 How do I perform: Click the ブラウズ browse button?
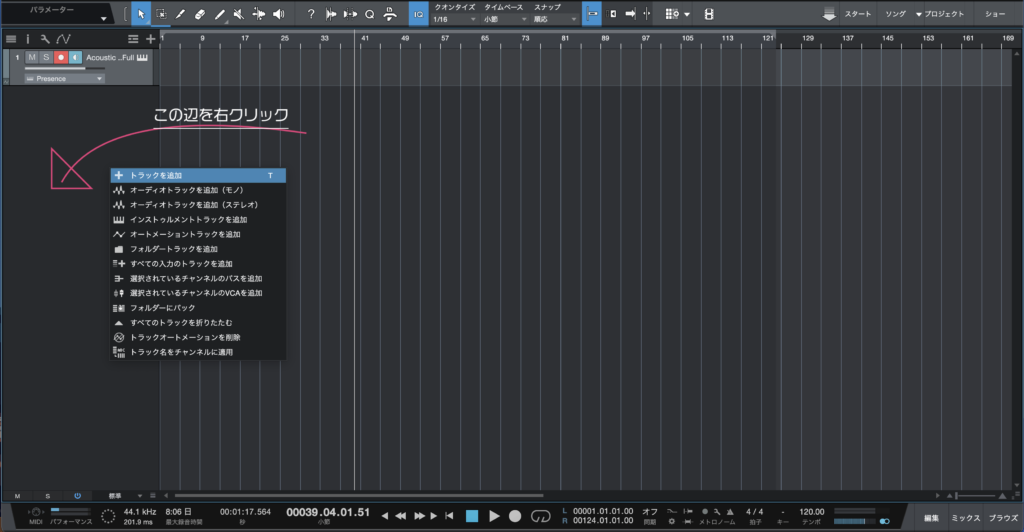click(x=1003, y=518)
